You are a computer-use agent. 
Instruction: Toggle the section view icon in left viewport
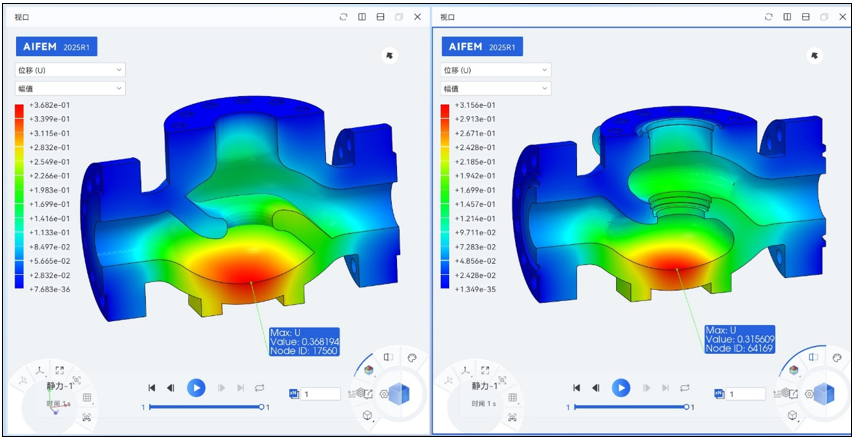tap(388, 357)
